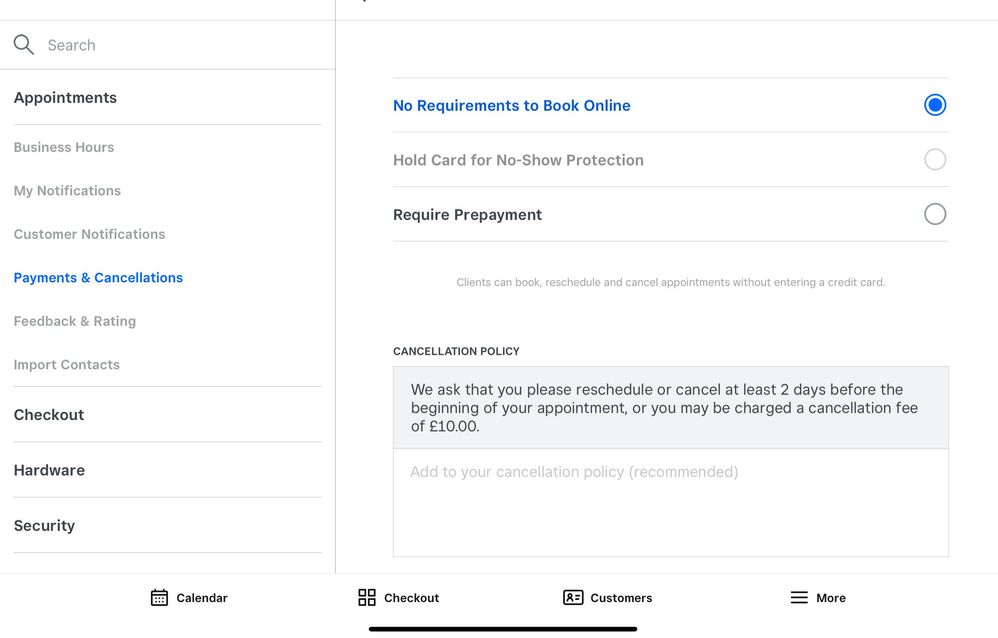
Task: Select the Require Prepayment option
Action: [x=934, y=214]
